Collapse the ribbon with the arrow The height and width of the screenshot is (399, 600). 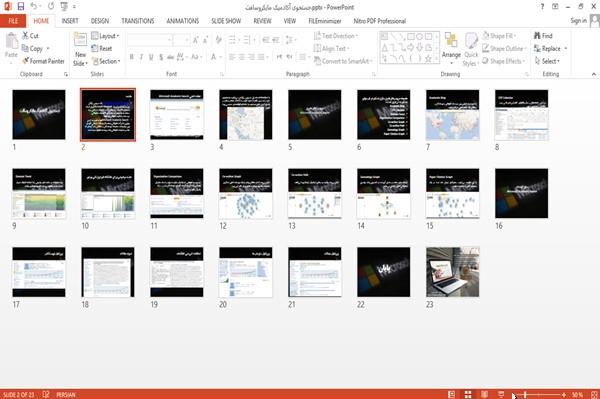594,74
